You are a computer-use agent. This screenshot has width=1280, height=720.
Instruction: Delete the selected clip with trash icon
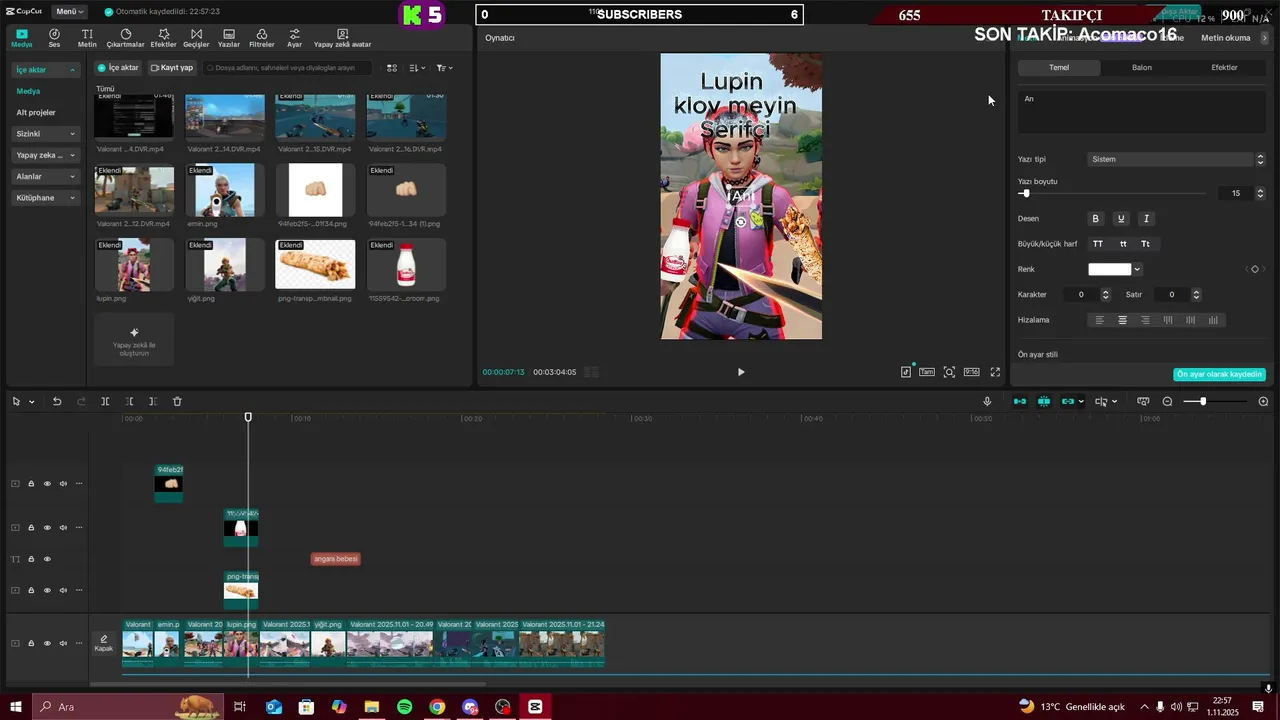click(x=177, y=401)
